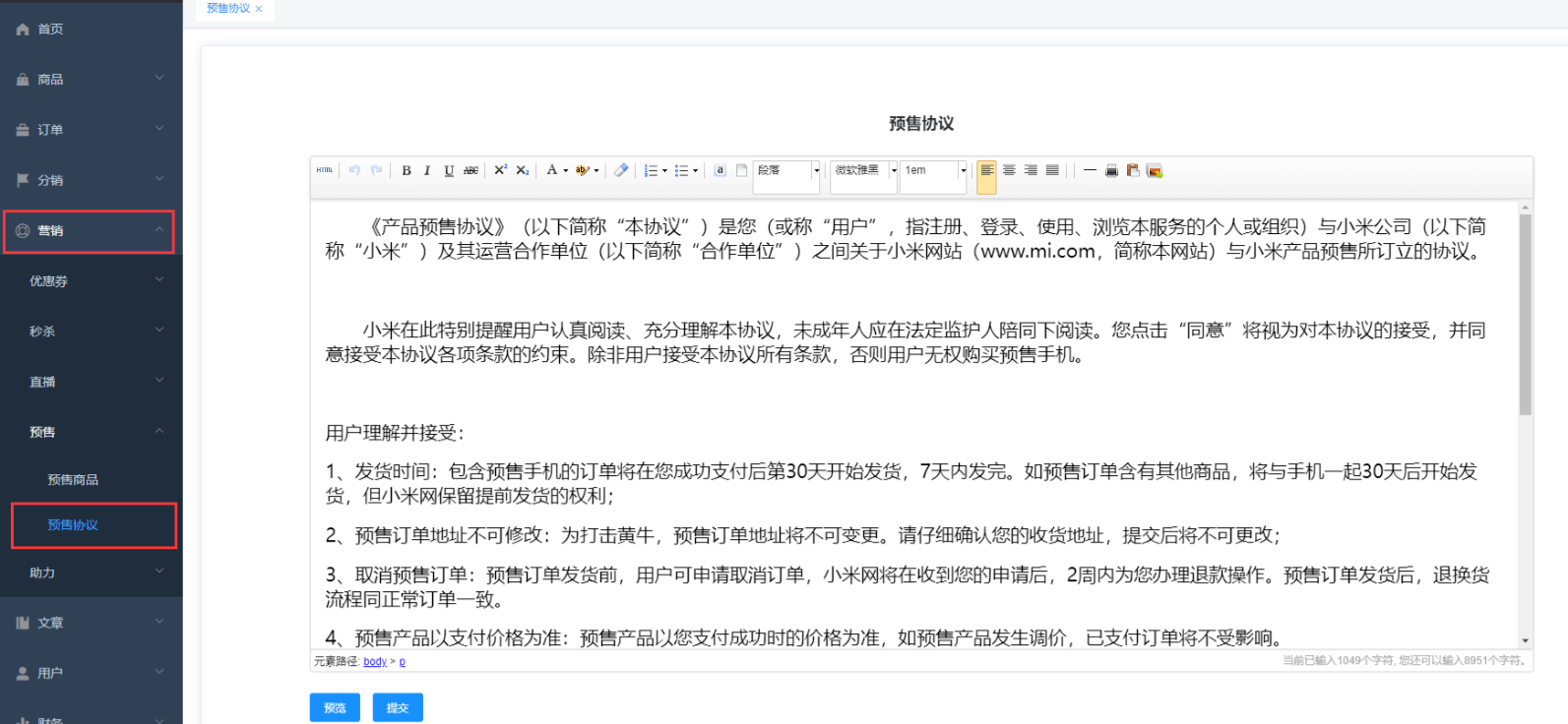The width and height of the screenshot is (1568, 724).
Task: Click the printer icon in the toolbar
Action: click(1111, 170)
